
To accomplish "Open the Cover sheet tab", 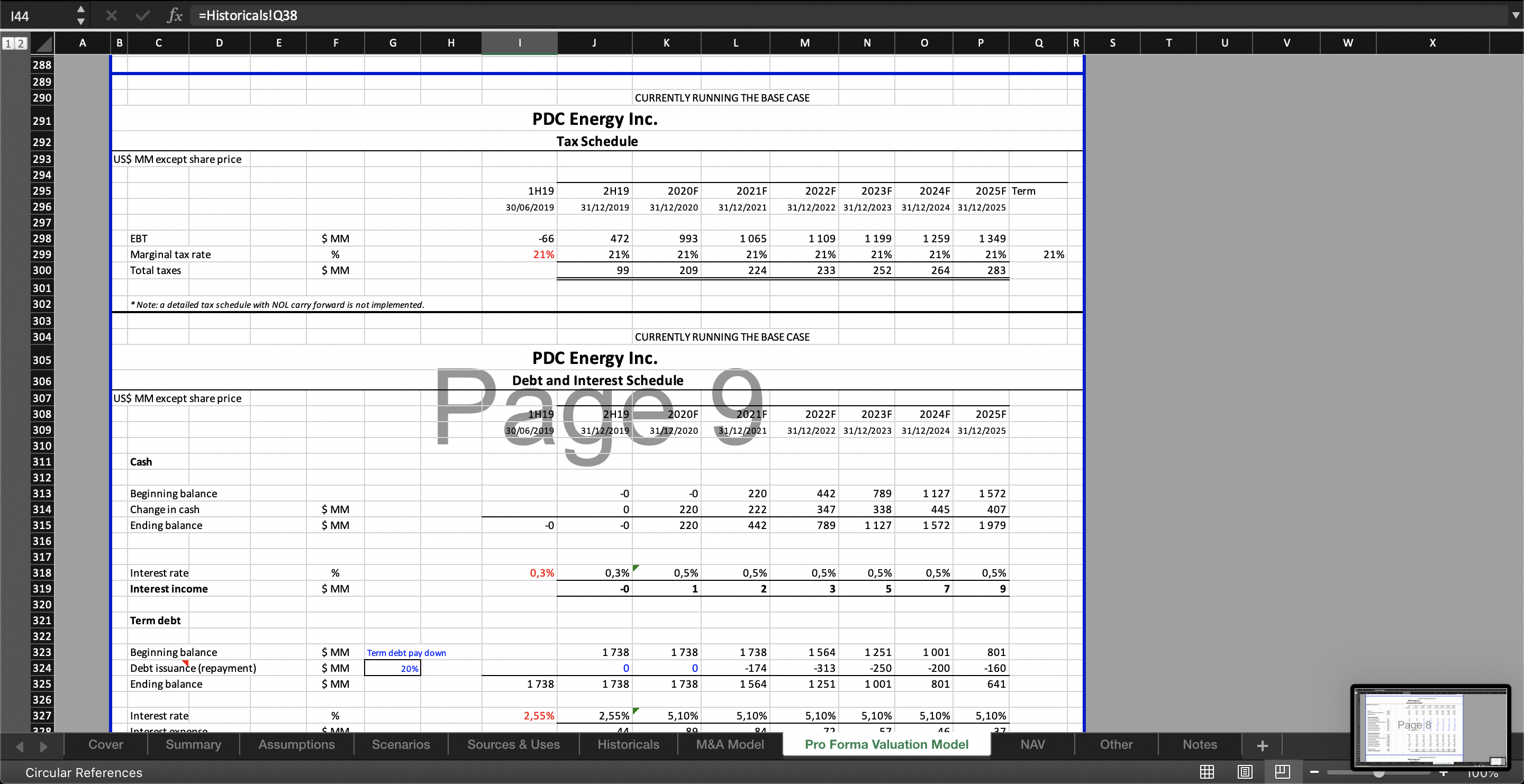I will tap(106, 744).
